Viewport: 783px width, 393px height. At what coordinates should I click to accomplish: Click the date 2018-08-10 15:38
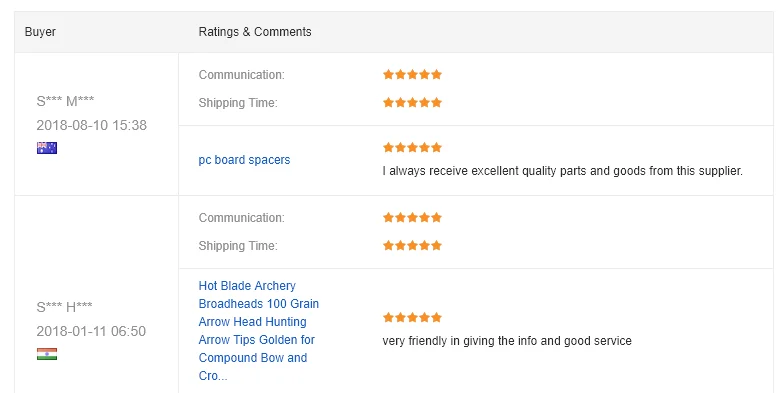pyautogui.click(x=91, y=125)
